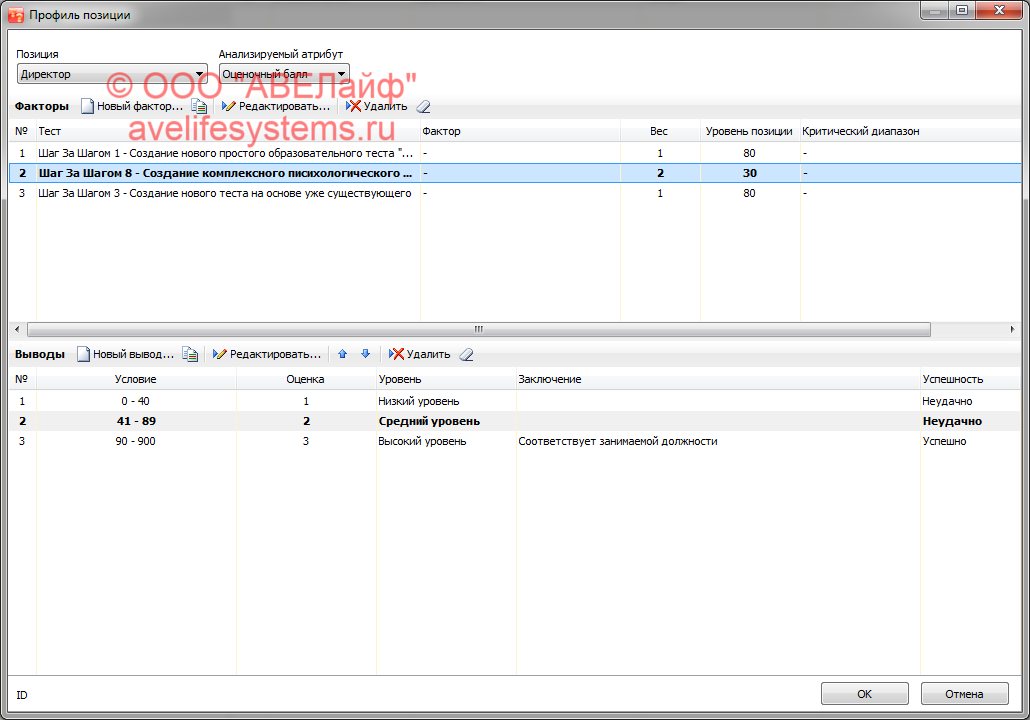This screenshot has height=720, width=1030.
Task: Select the Высокий уровень conclusion row
Action: click(x=421, y=441)
